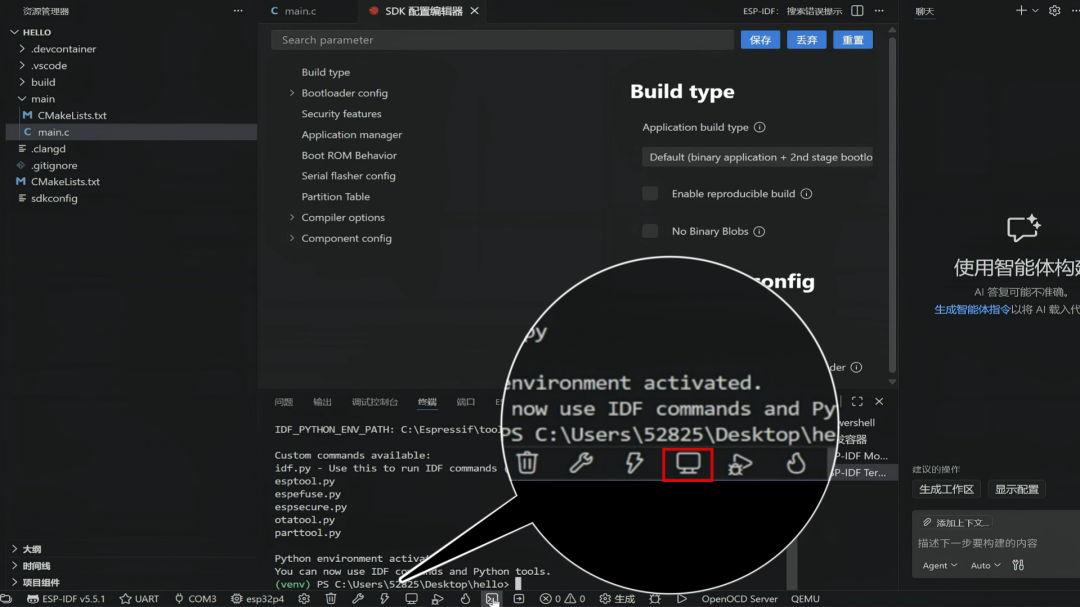
Task: Select Serial flasher config in settings list
Action: coord(349,176)
